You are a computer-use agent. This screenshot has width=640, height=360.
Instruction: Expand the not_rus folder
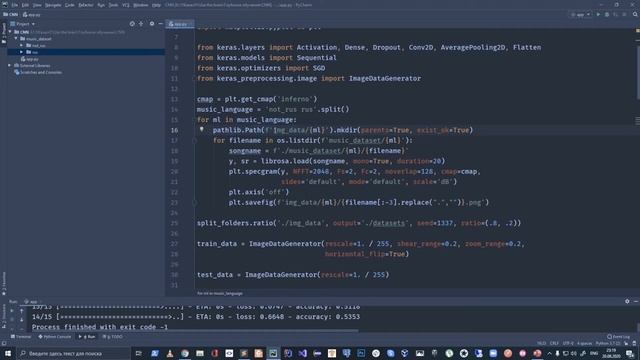(22, 45)
